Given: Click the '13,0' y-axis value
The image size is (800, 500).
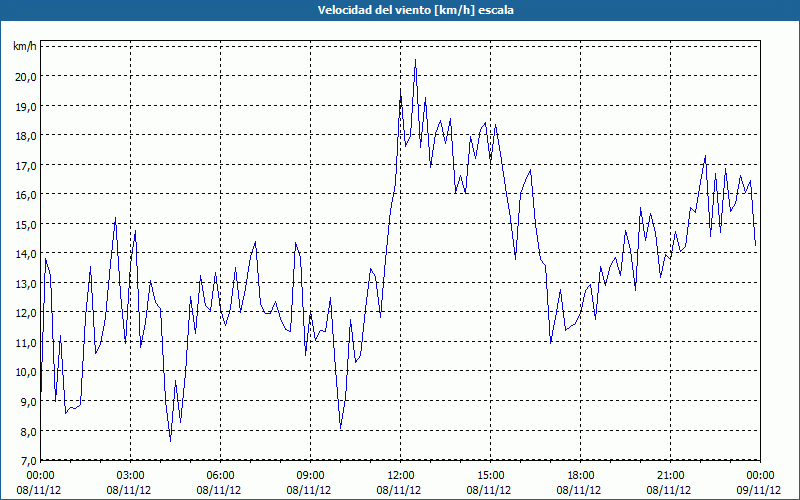Looking at the screenshot, I should pyautogui.click(x=26, y=283).
